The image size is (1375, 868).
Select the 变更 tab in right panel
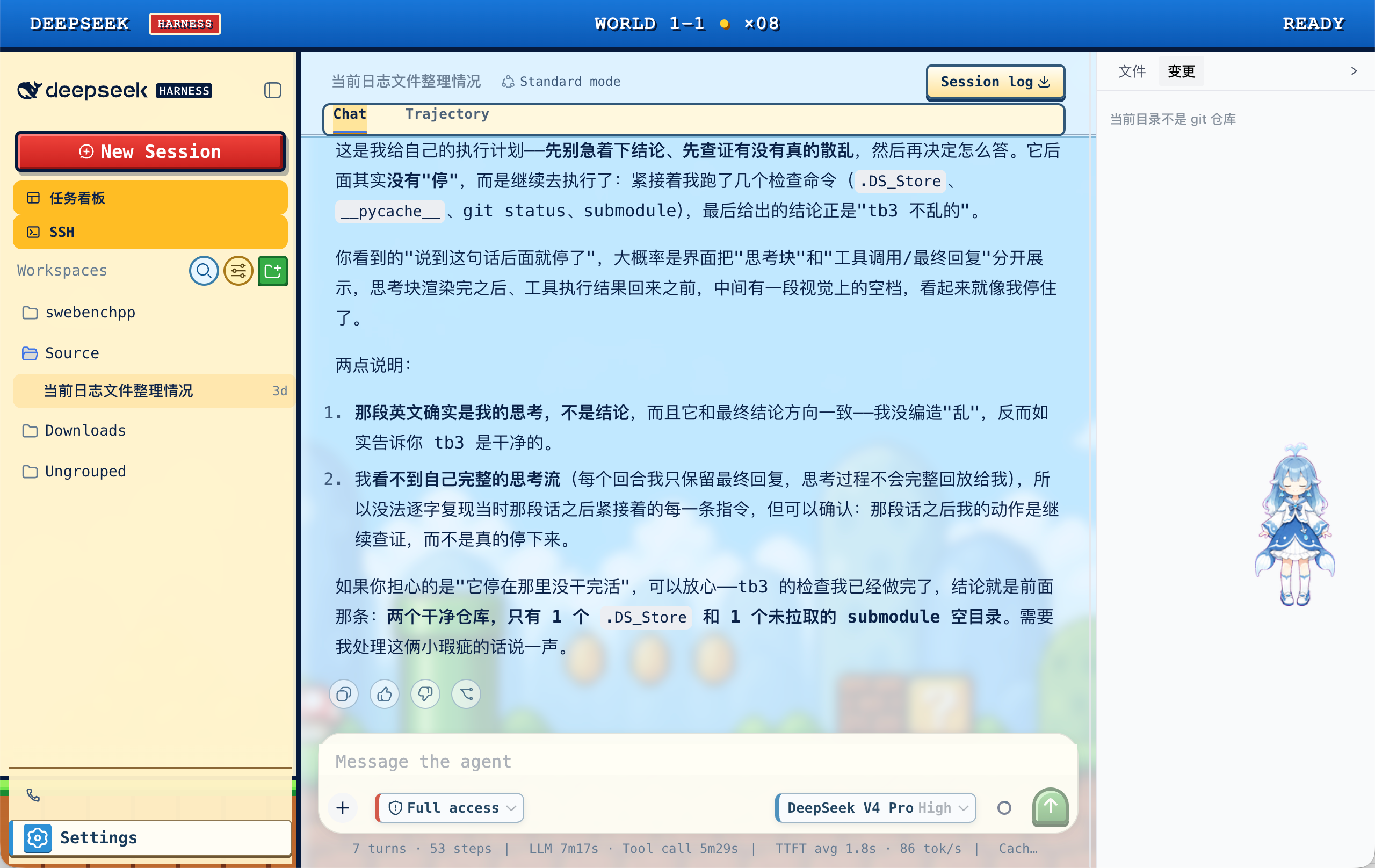[x=1181, y=71]
